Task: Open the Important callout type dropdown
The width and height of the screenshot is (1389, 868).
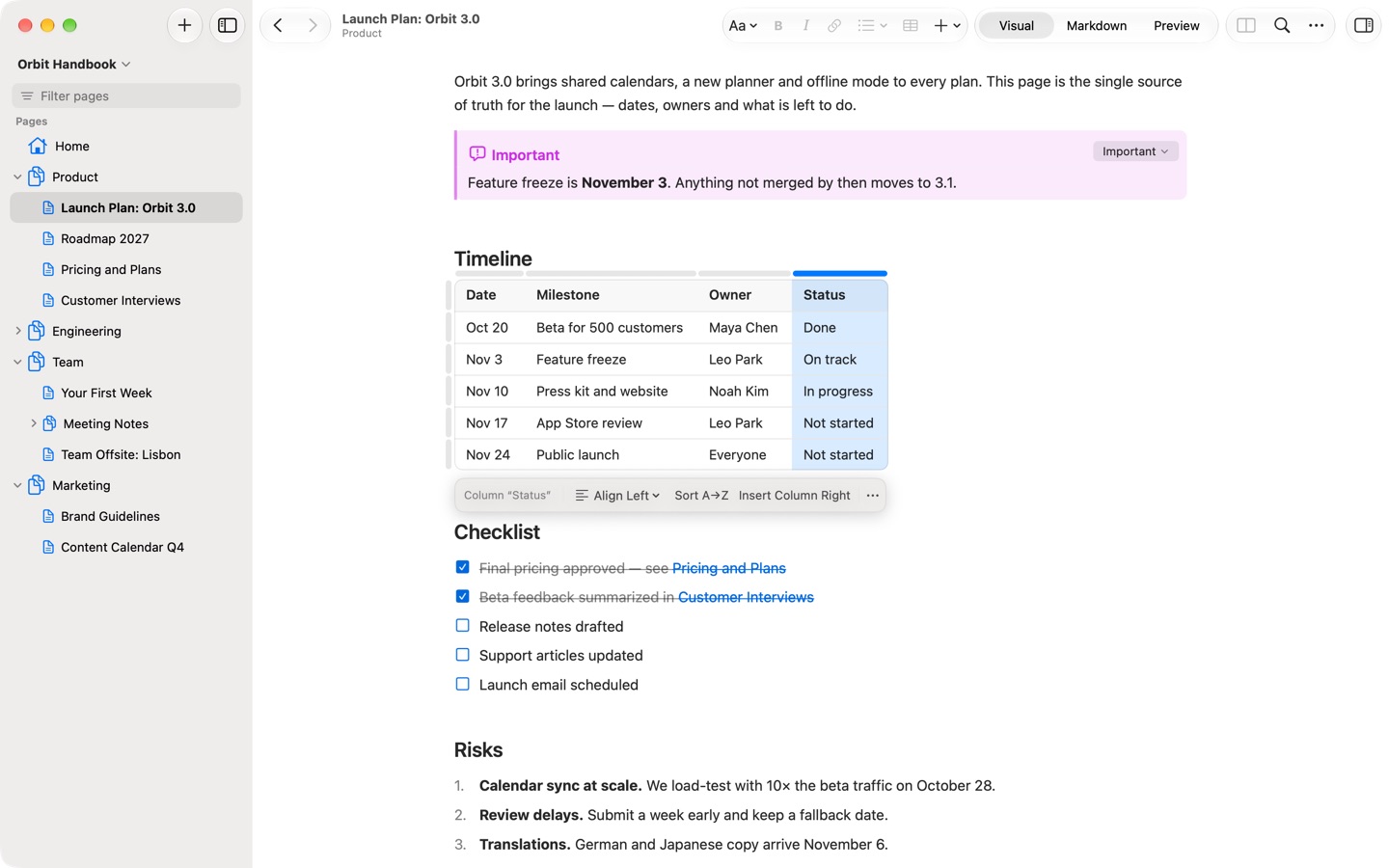Action: (1135, 151)
